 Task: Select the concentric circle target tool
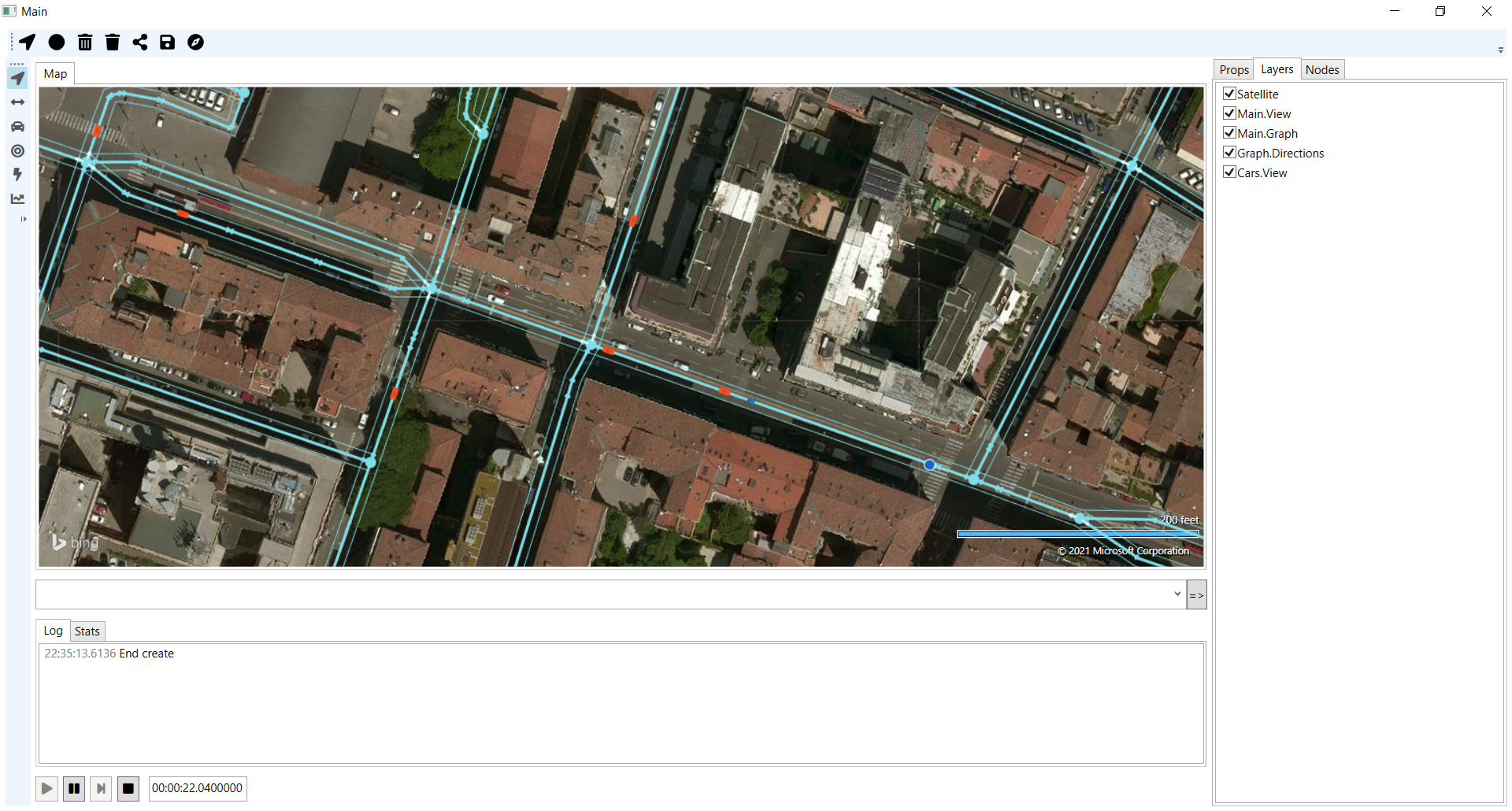[x=17, y=151]
